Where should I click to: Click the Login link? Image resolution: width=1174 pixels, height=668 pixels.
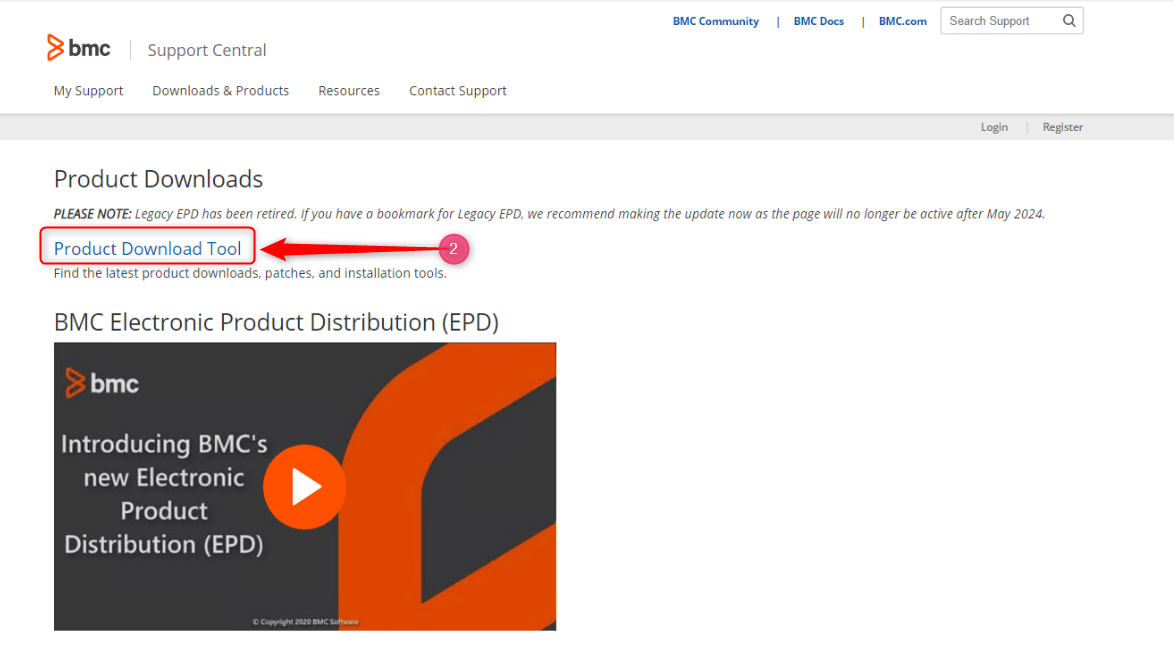994,127
